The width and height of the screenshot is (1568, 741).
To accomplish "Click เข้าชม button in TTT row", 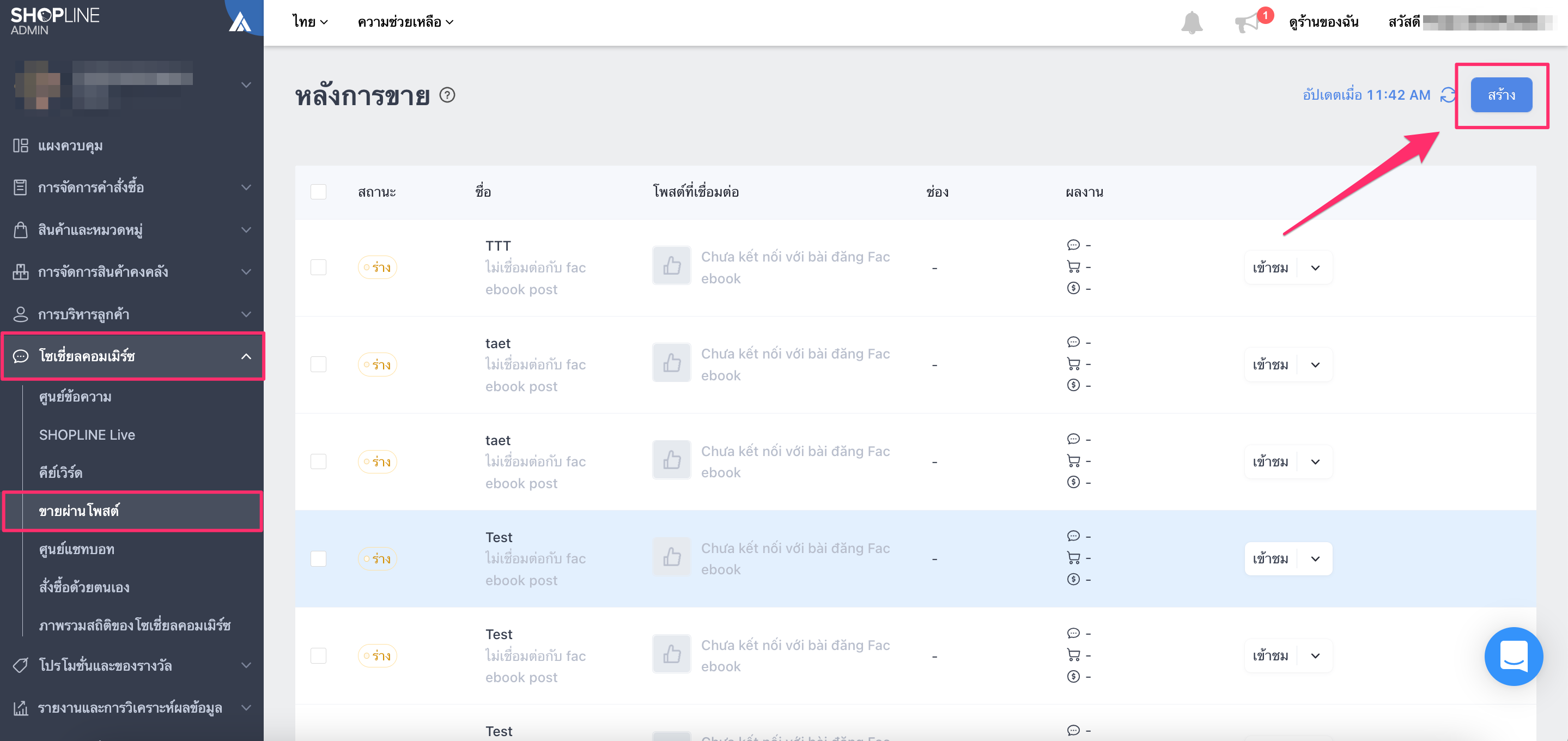I will (x=1271, y=268).
